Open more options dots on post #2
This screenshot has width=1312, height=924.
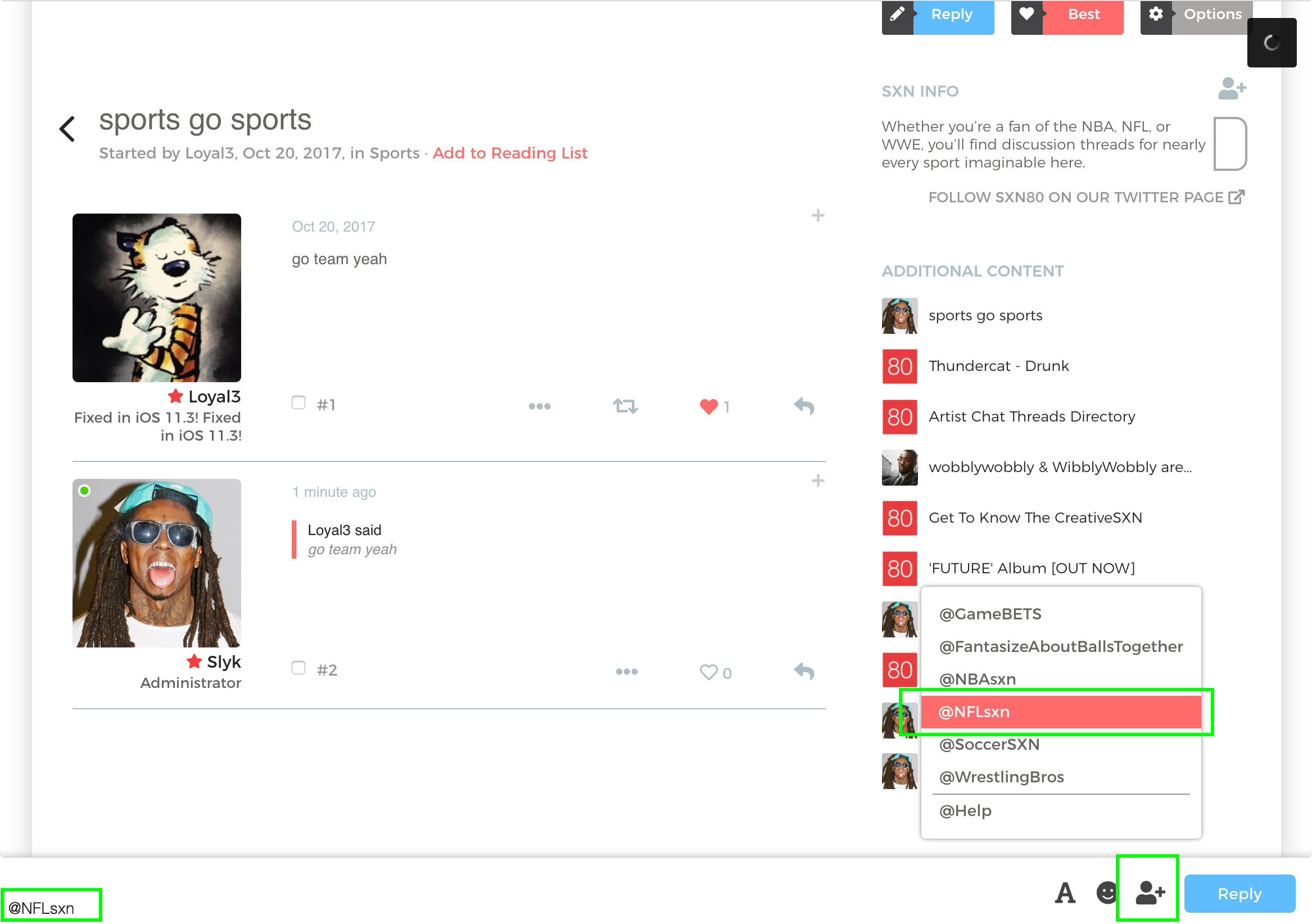pyautogui.click(x=627, y=672)
